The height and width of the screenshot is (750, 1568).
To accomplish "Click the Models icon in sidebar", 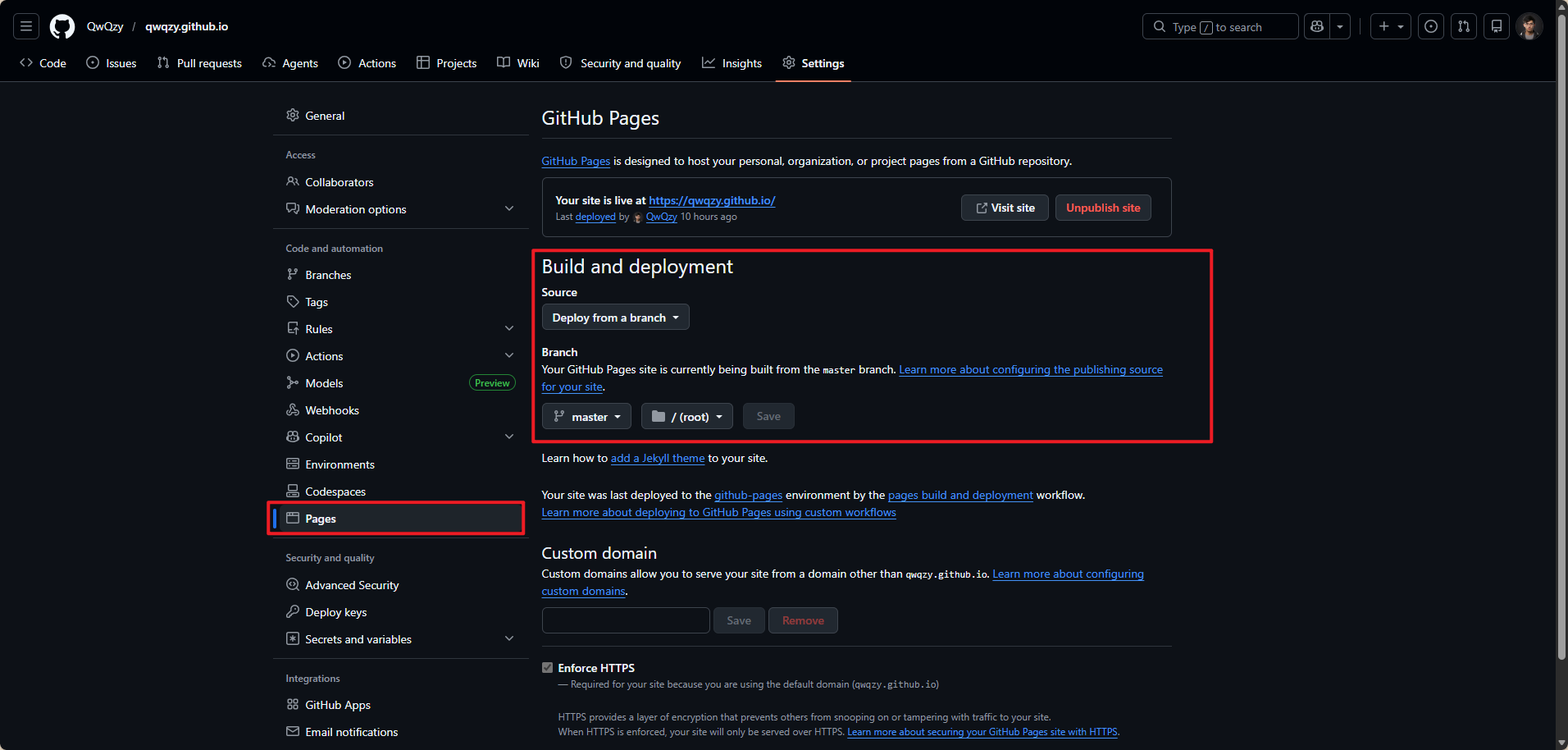I will (293, 382).
